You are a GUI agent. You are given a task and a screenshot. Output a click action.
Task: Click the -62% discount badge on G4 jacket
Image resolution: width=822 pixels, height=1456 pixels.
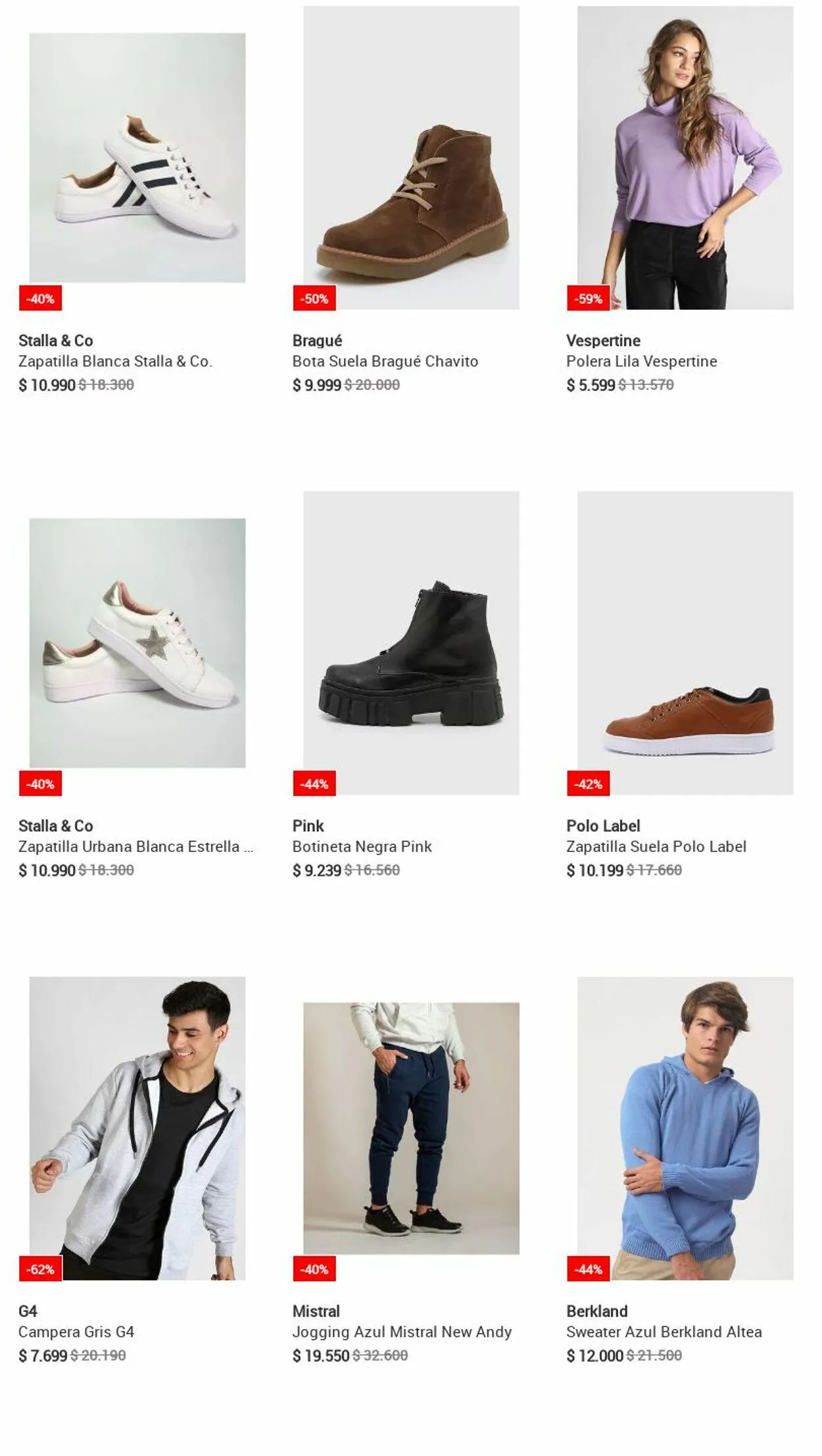click(x=40, y=1269)
